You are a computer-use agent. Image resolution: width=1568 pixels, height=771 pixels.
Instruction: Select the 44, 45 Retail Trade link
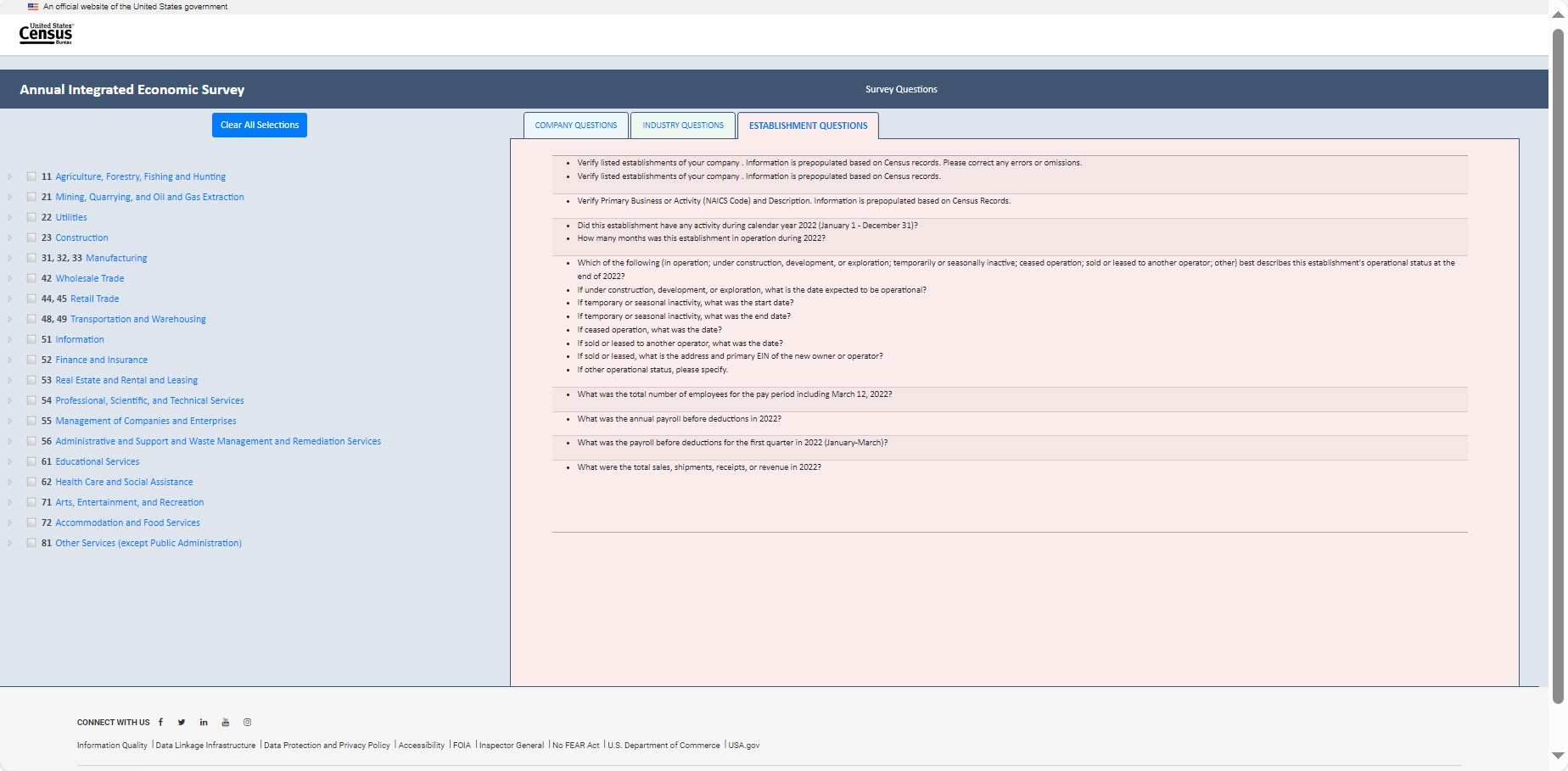[x=94, y=299]
